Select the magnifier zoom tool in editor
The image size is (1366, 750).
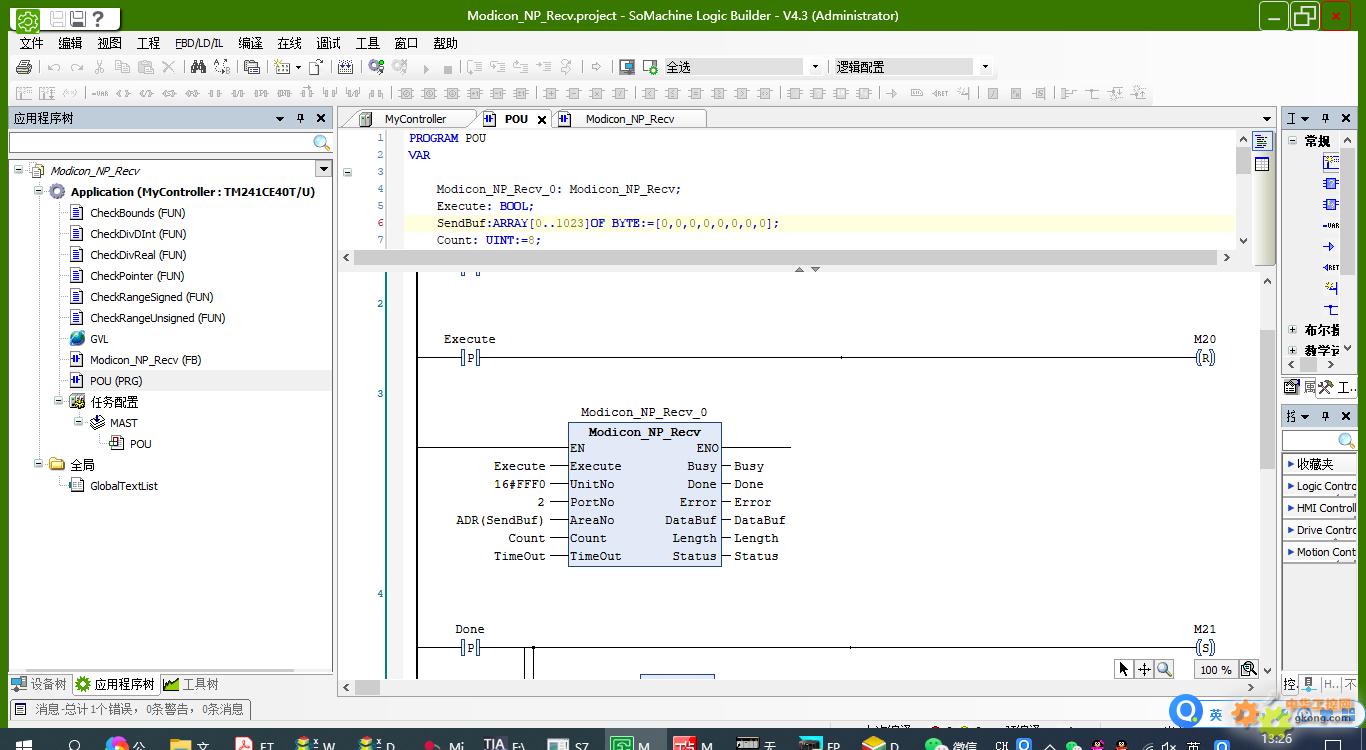(1164, 669)
